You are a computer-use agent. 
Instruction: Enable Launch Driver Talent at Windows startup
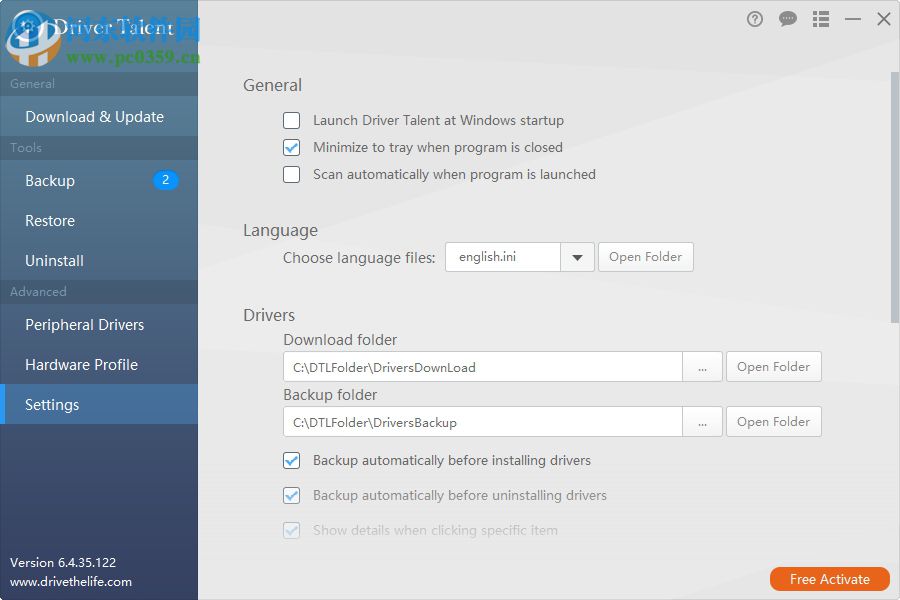(292, 121)
